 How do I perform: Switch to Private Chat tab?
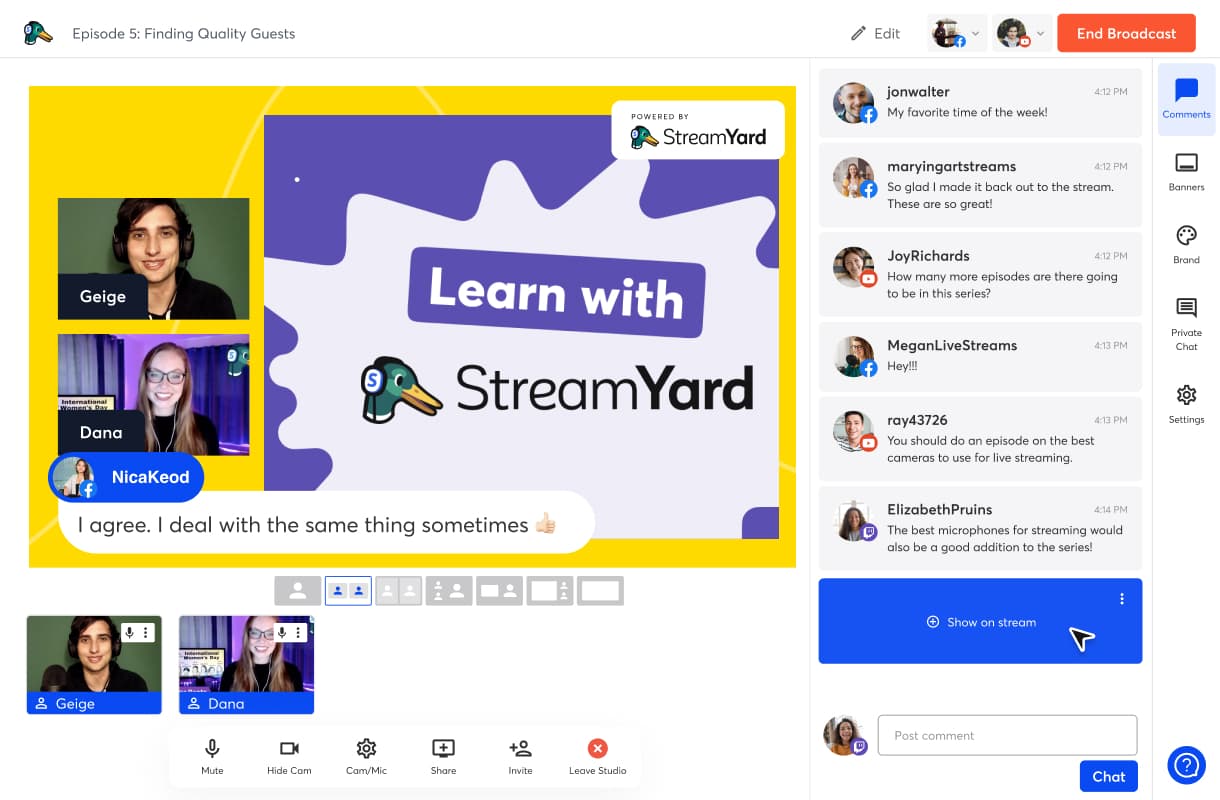click(x=1186, y=324)
